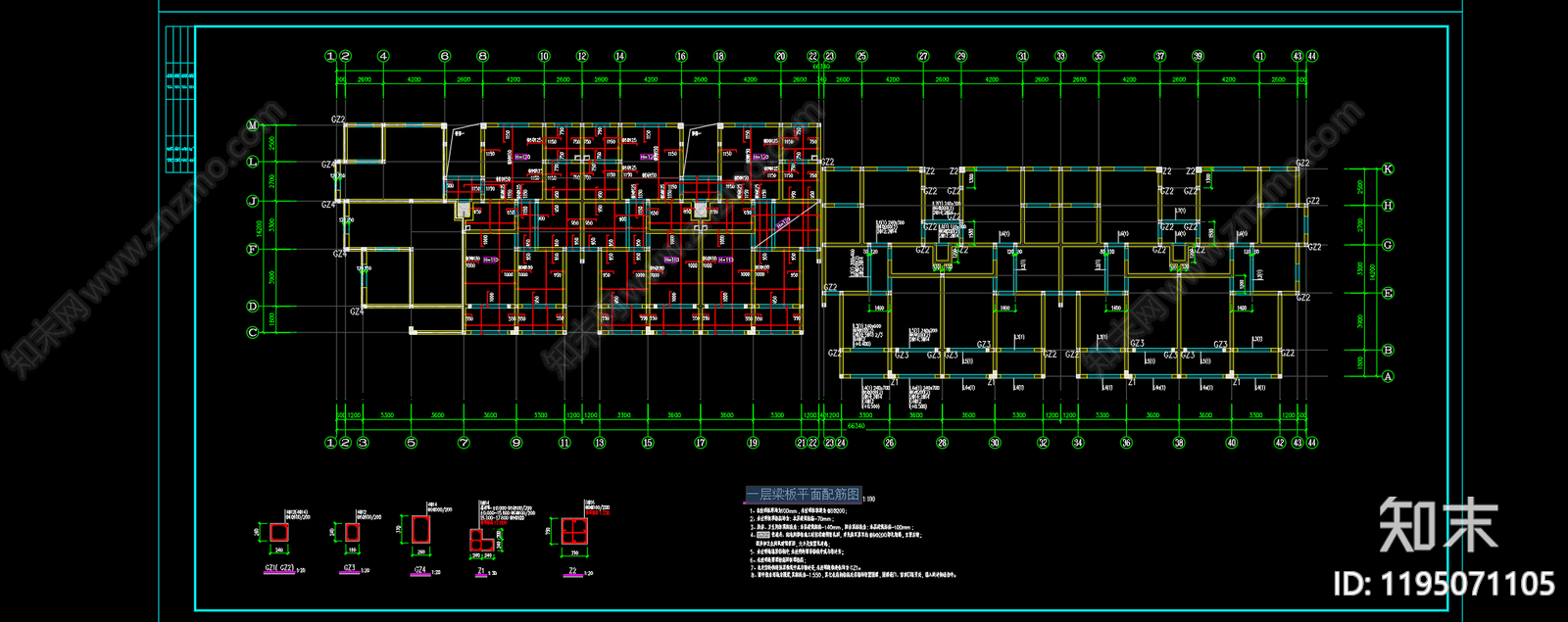Screen dimensions: 1568x622
Task: Select grid axis bubble H
Action: [x=1388, y=206]
